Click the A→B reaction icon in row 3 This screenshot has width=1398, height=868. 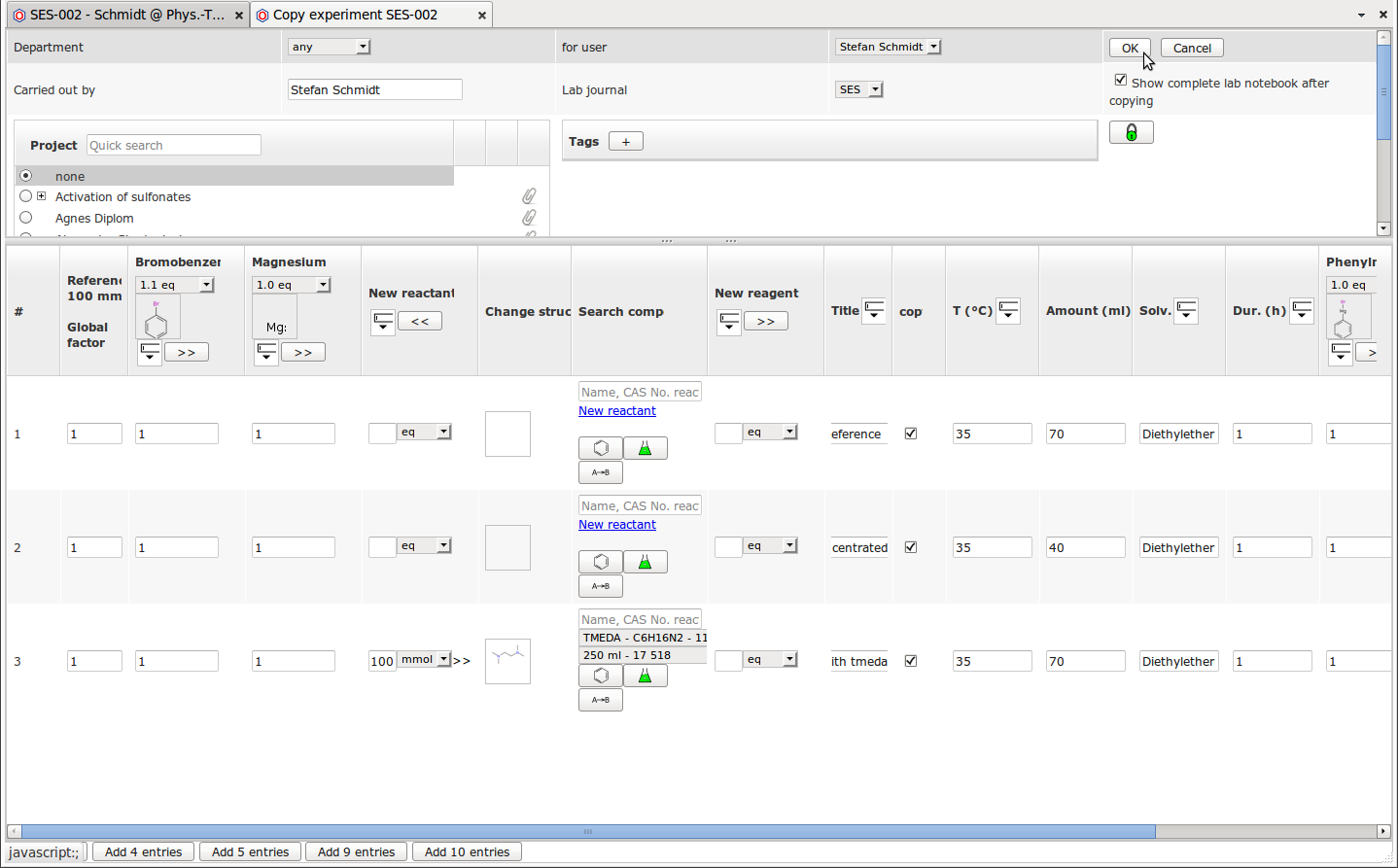click(601, 700)
